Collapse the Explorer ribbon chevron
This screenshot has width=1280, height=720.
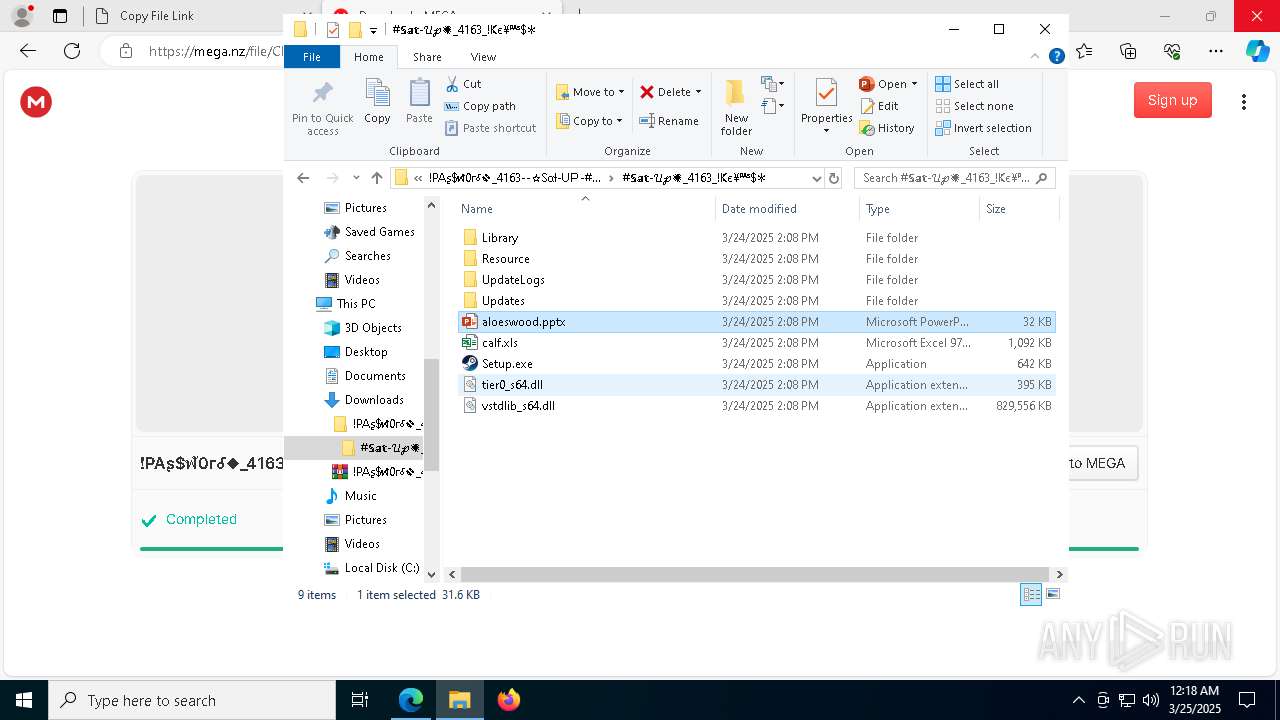click(1035, 57)
